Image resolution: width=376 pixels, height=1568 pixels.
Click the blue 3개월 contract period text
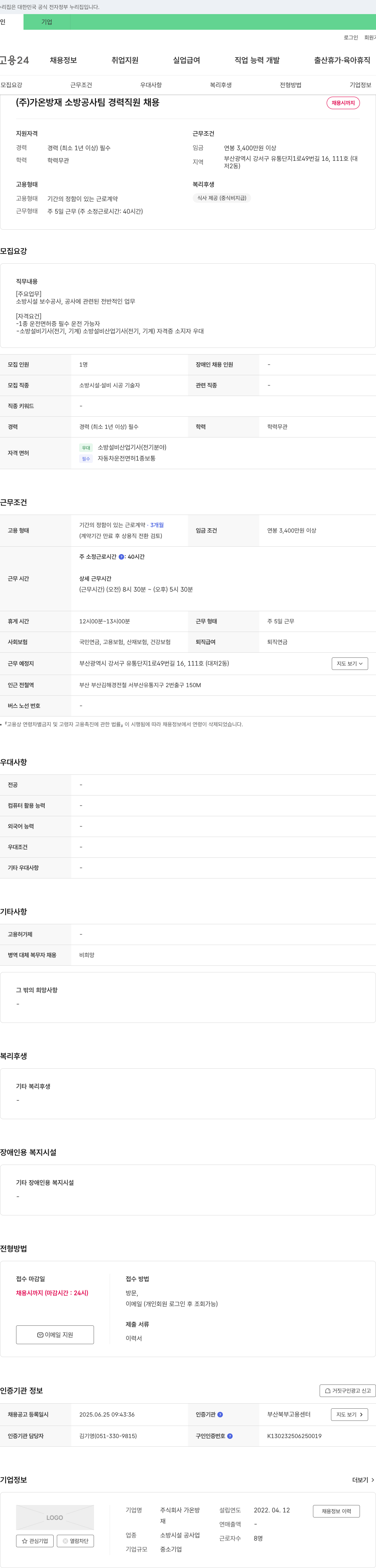click(157, 525)
